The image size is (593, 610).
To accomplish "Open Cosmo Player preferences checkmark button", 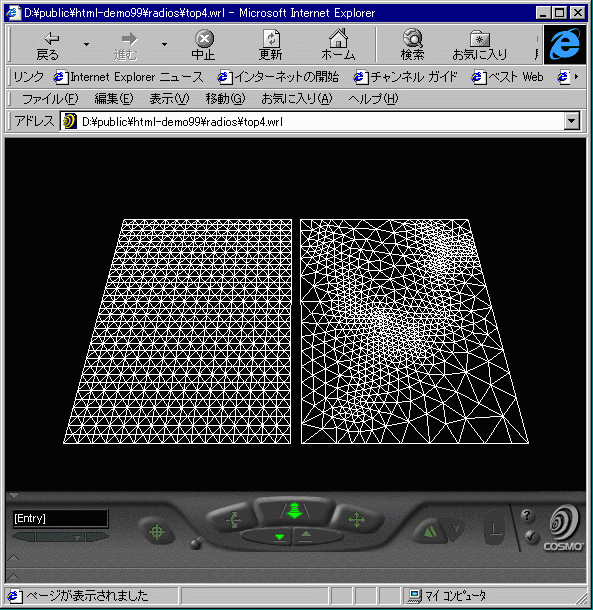I will (x=531, y=537).
